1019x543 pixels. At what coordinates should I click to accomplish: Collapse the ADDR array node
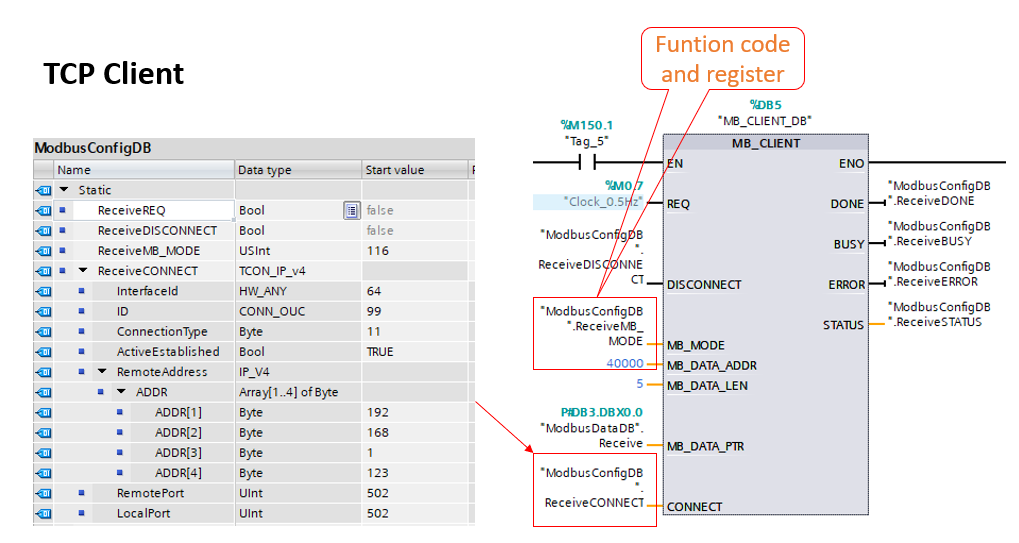pyautogui.click(x=121, y=392)
